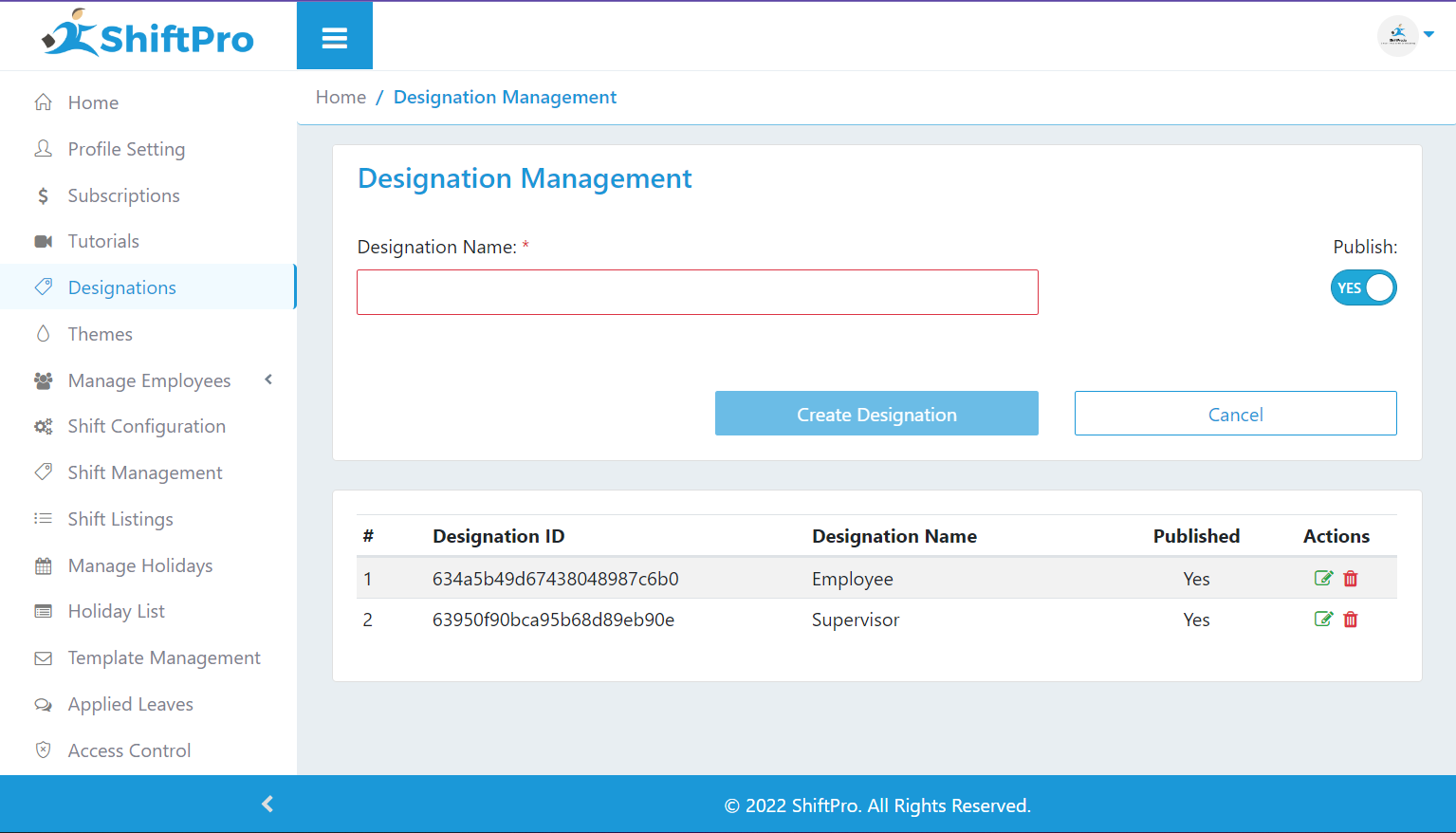The image size is (1456, 833).
Task: Focus the Designation Name input field
Action: coord(697,292)
